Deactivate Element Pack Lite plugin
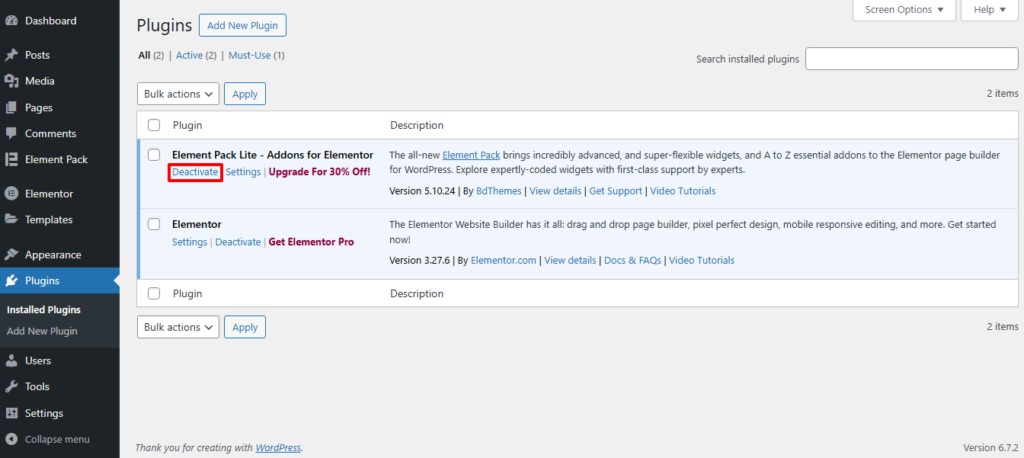The image size is (1024, 458). (x=195, y=172)
